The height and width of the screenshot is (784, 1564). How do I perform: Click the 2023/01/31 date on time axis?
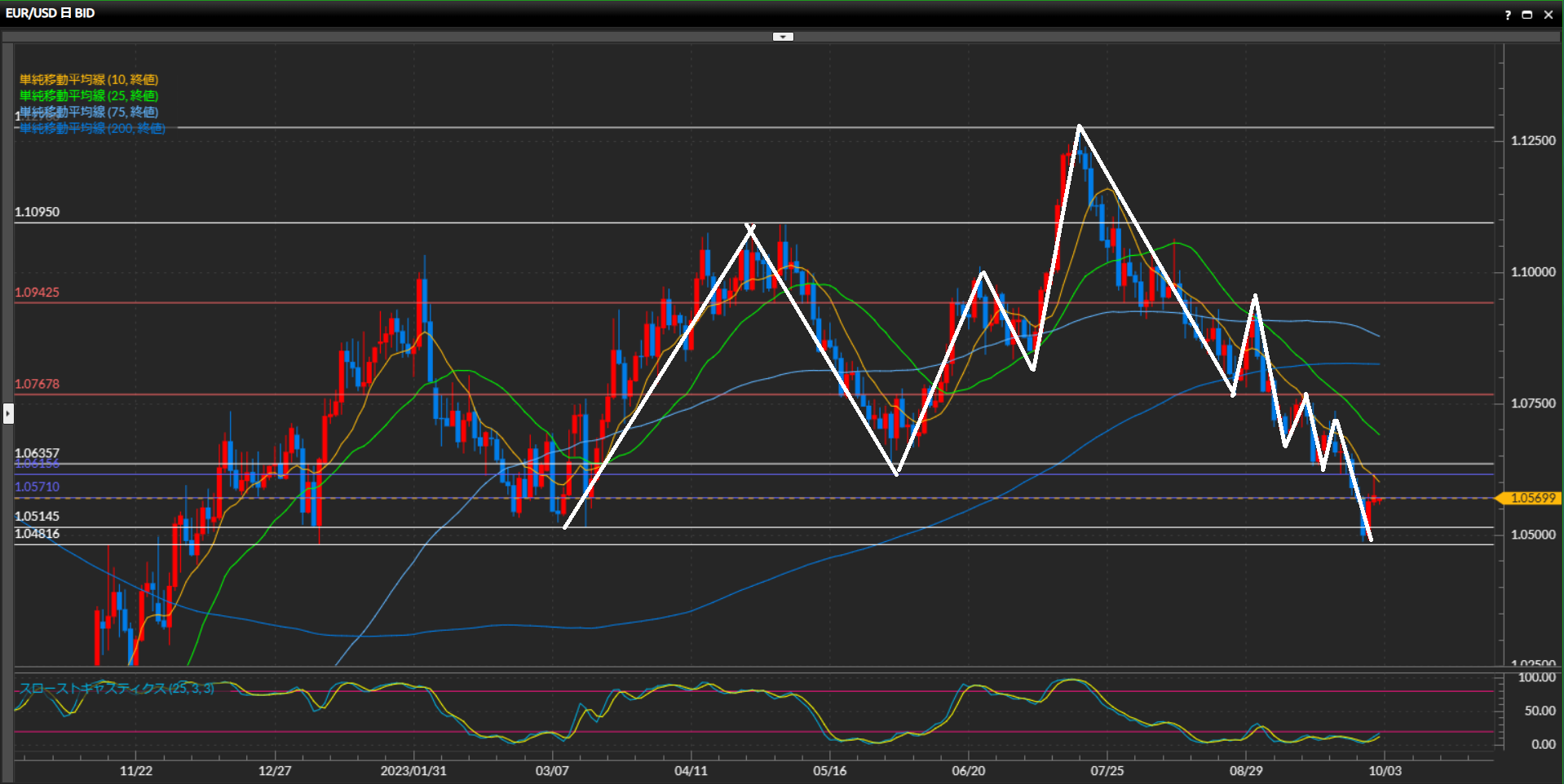(x=413, y=771)
